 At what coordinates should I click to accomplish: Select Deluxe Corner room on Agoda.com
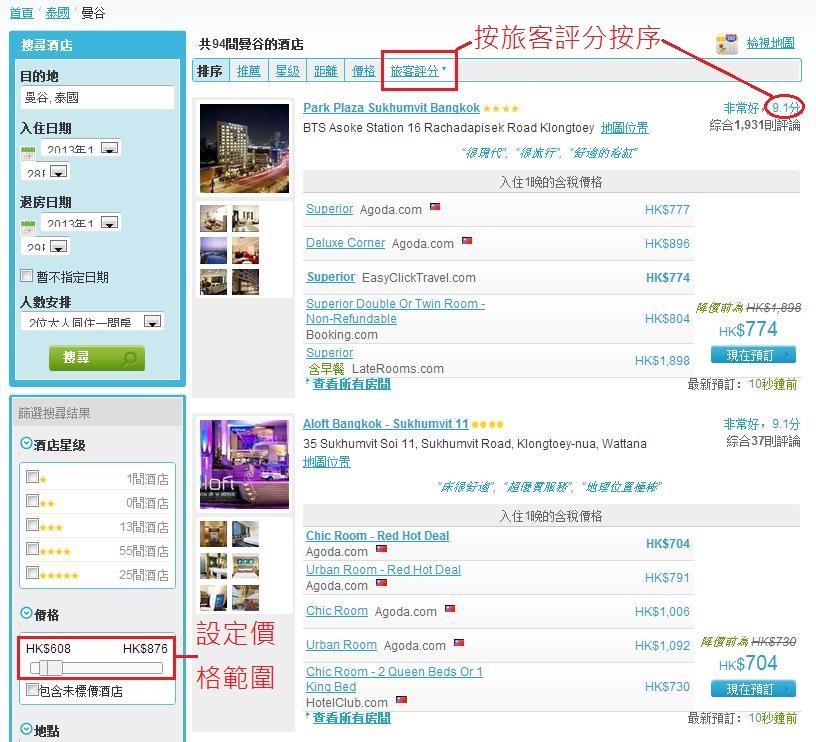(x=346, y=243)
